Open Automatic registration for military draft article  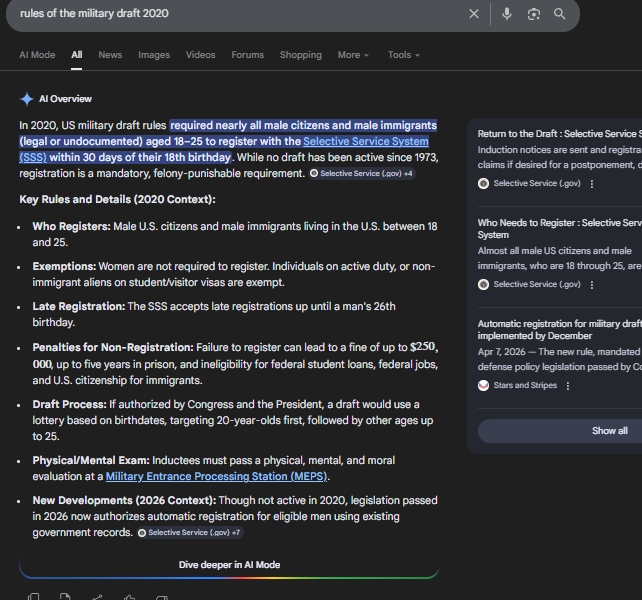click(560, 330)
